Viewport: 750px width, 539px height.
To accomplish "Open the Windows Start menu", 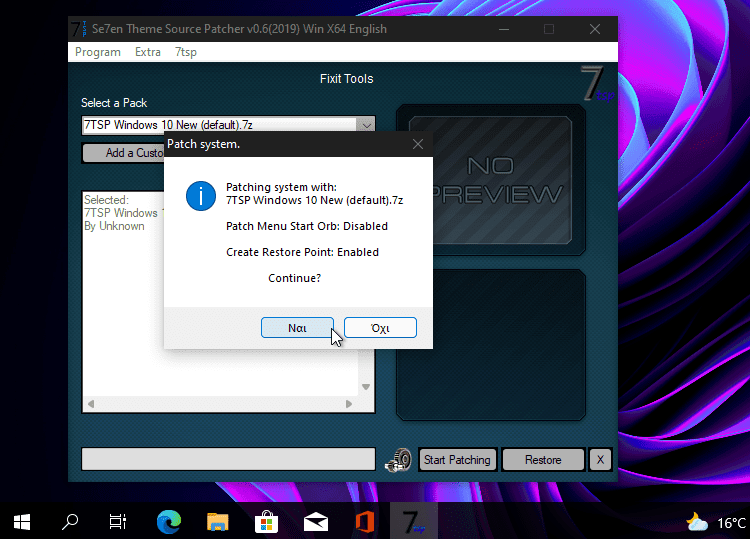I will 22,522.
